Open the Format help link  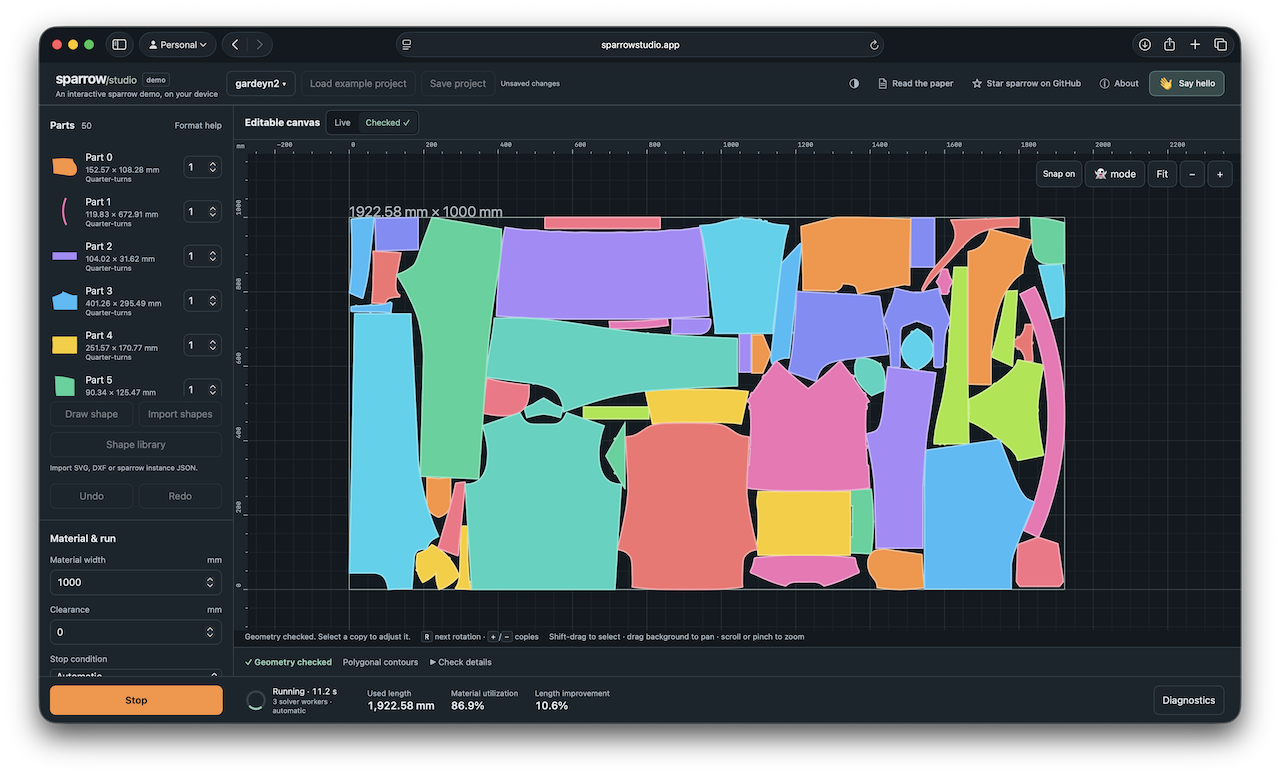(x=198, y=126)
